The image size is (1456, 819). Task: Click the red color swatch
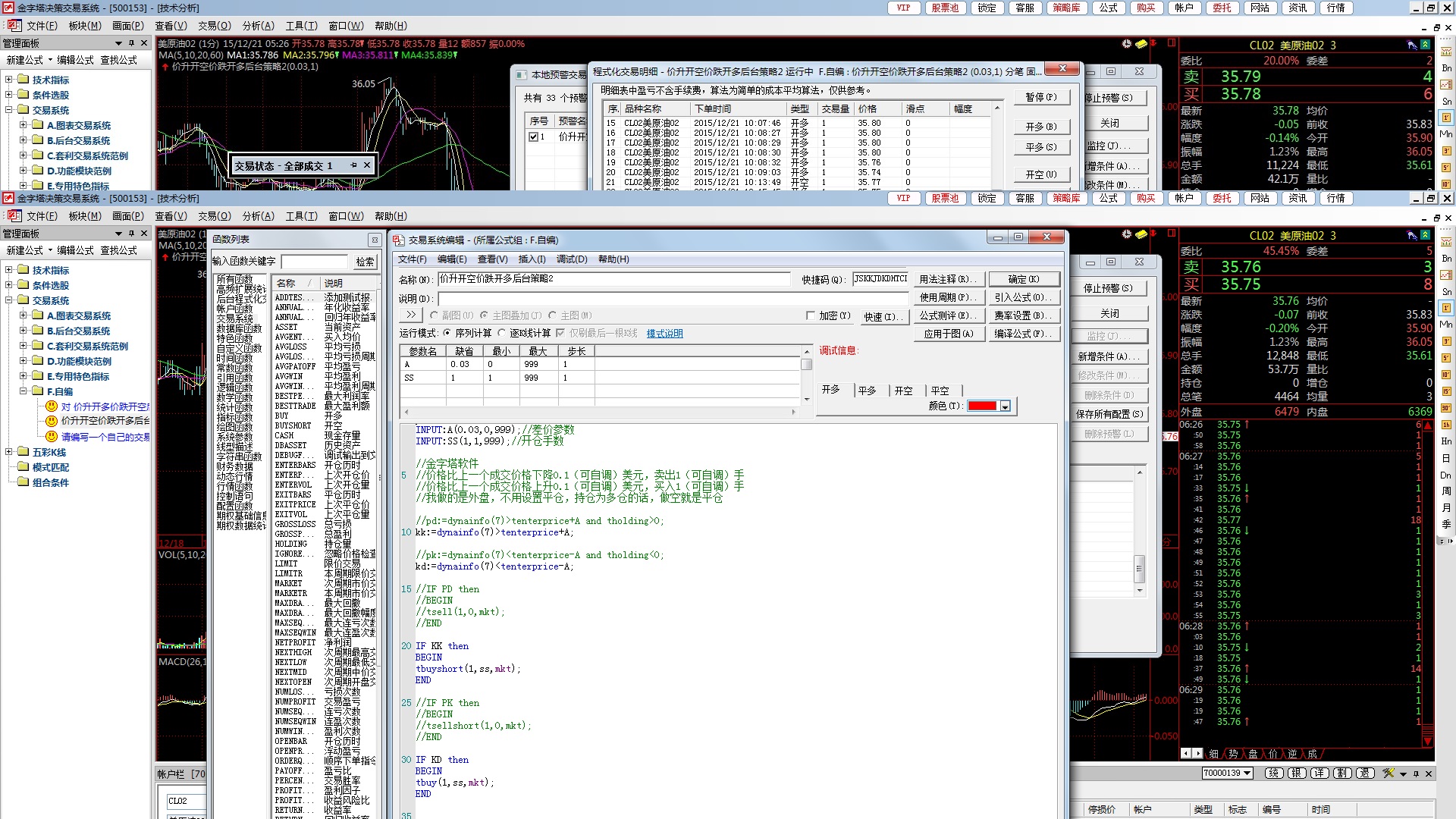point(982,406)
